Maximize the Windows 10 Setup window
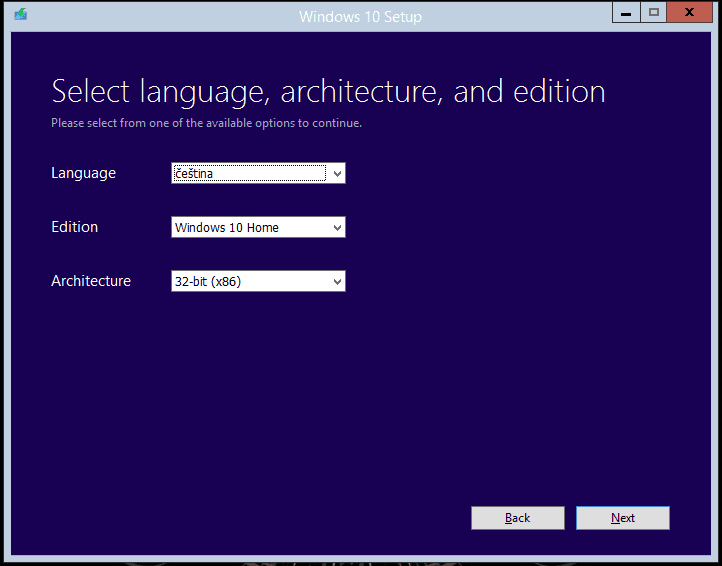Screen dimensions: 722x566 click(x=653, y=12)
